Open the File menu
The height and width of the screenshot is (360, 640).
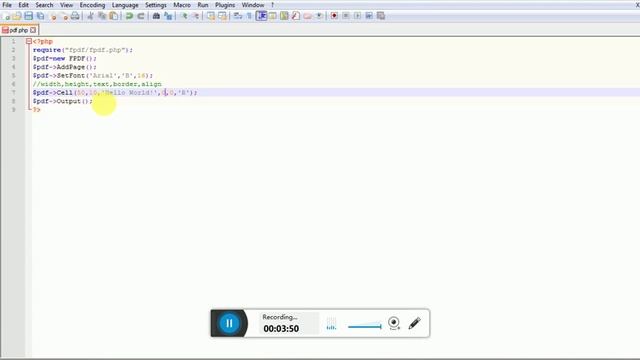[7, 5]
